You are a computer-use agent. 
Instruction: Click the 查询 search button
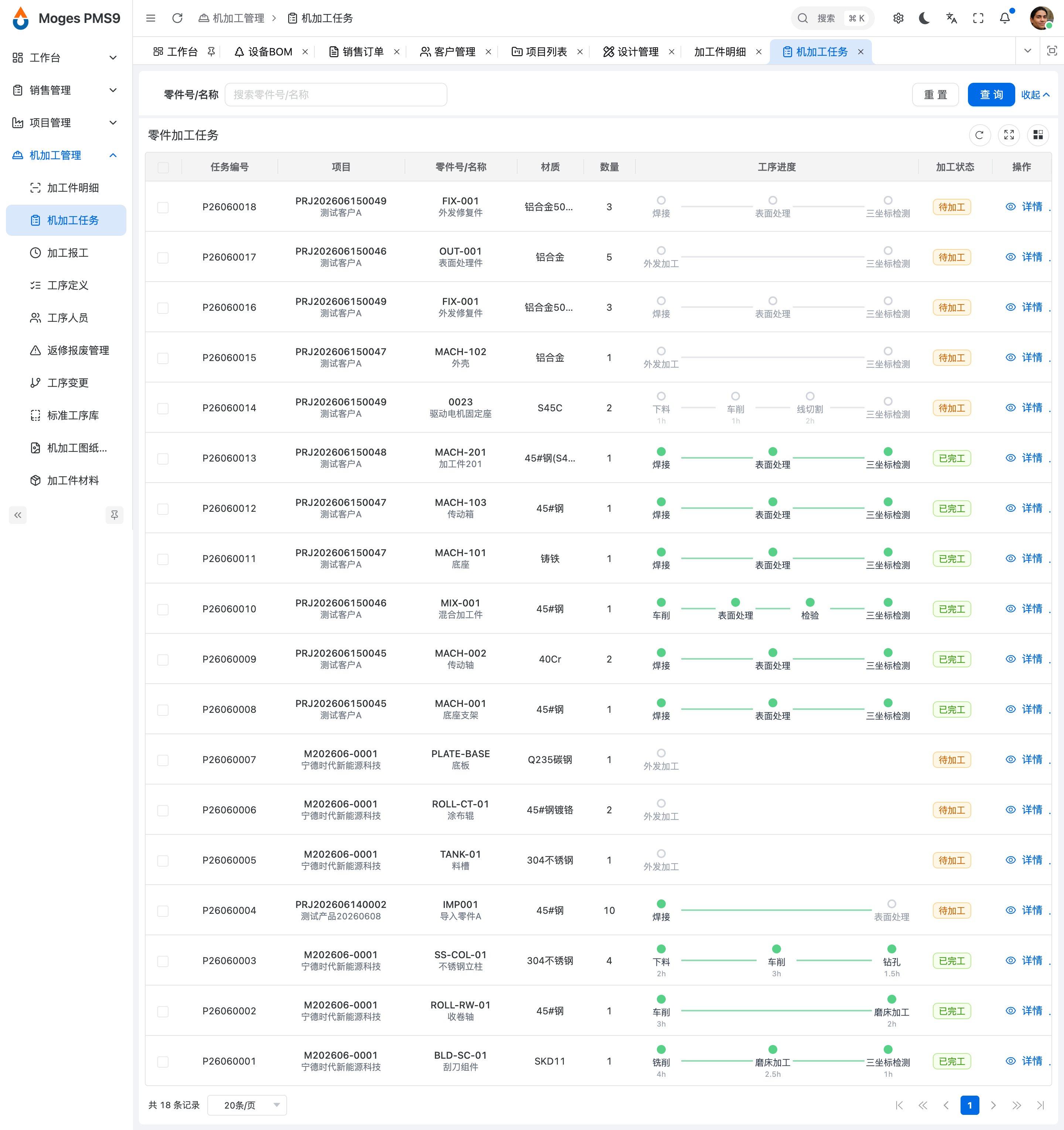click(x=991, y=94)
